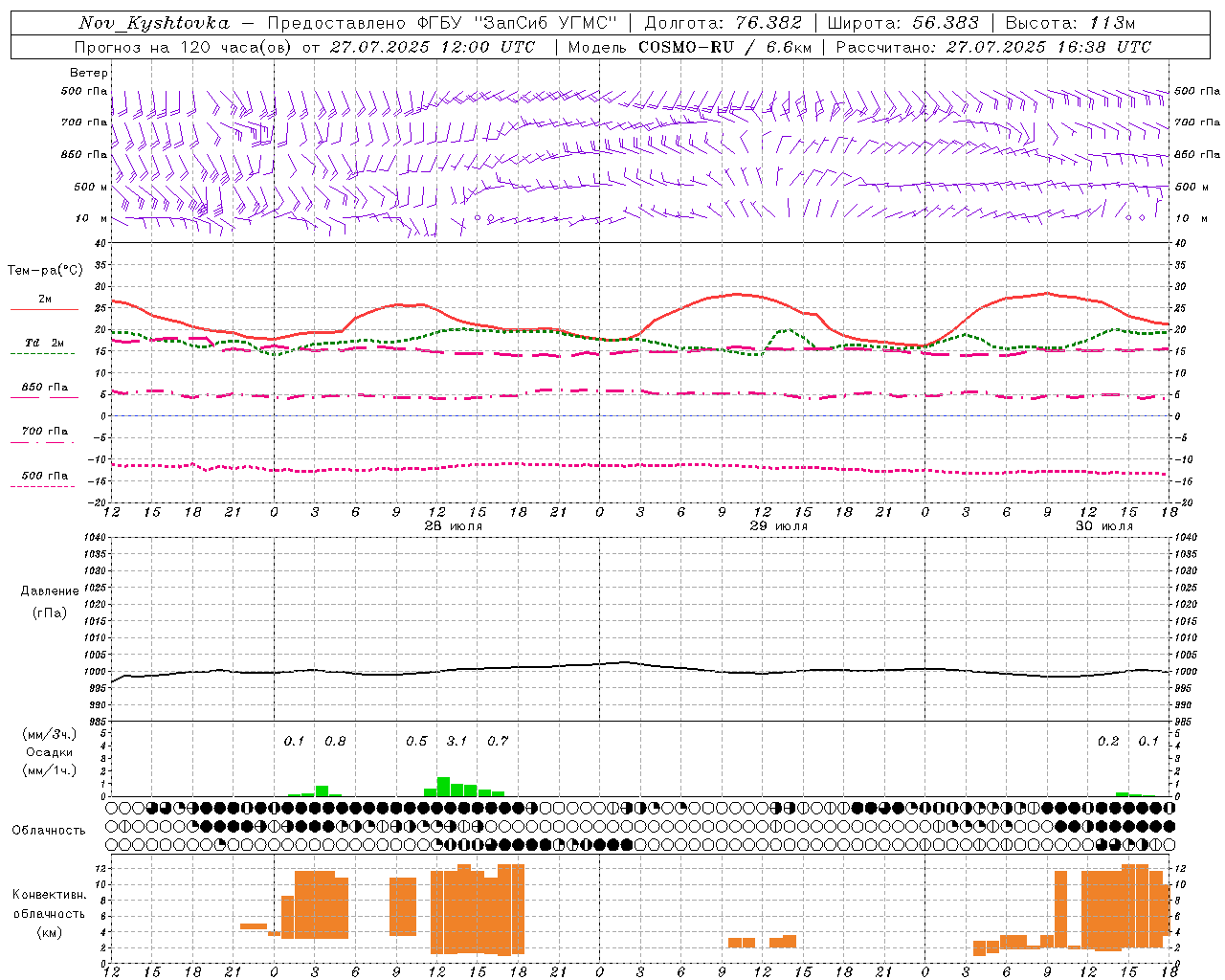Image resolution: width=1225 pixels, height=980 pixels.
Task: Click the longitude value Долгота: 76.382
Action: pyautogui.click(x=724, y=23)
